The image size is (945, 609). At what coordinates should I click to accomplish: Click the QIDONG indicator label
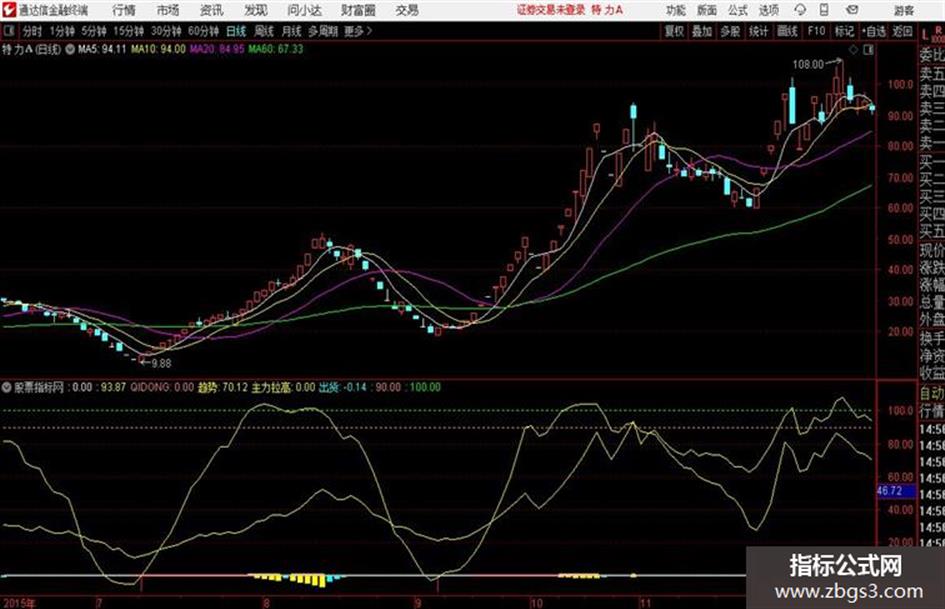(151, 387)
